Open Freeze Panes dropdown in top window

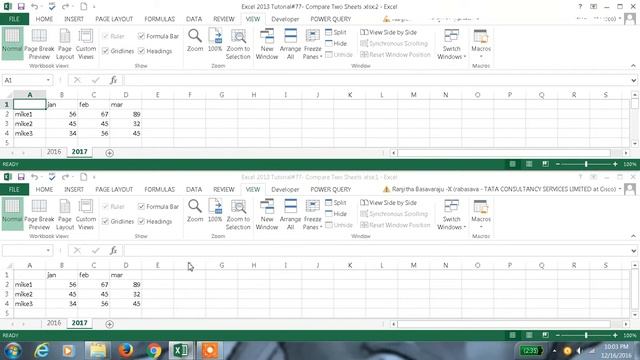click(312, 44)
